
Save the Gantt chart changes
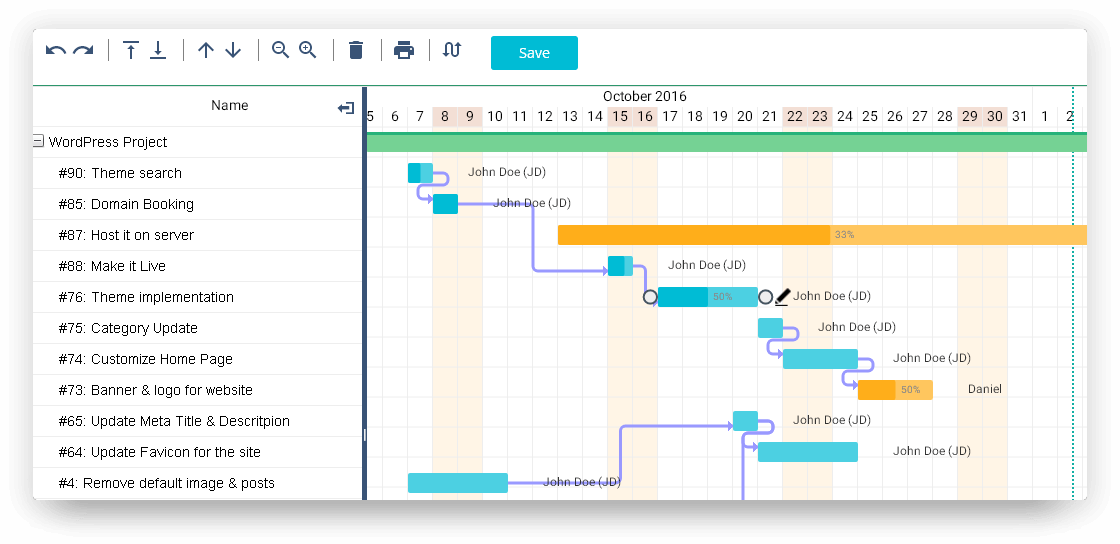tap(534, 53)
